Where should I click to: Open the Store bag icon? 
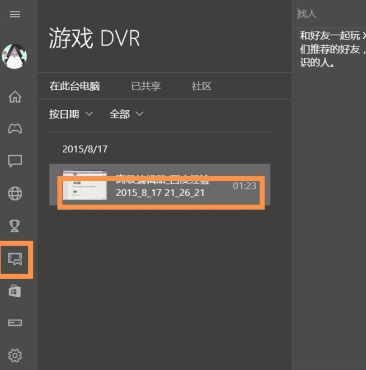coord(15,291)
